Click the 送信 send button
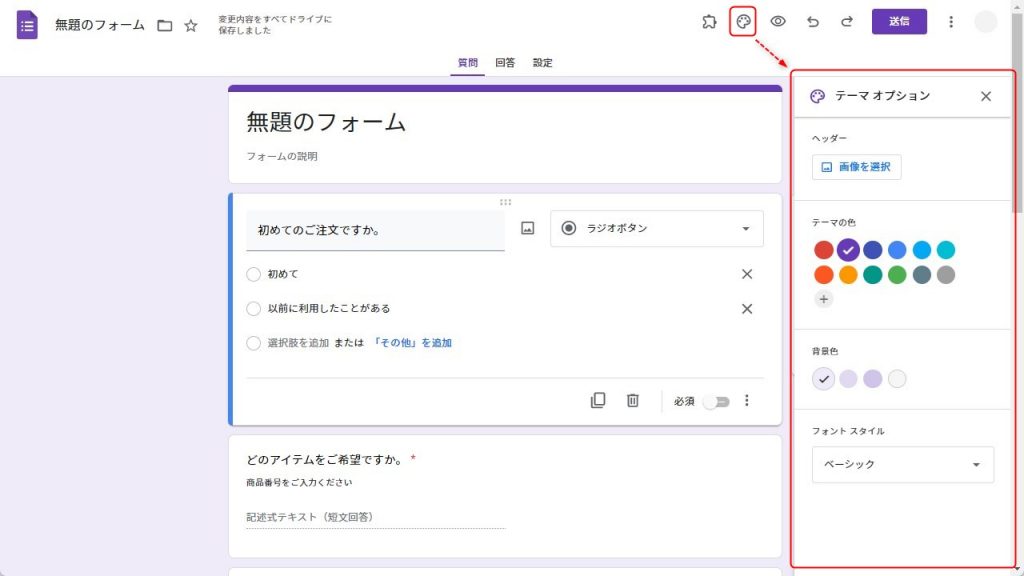 point(899,22)
